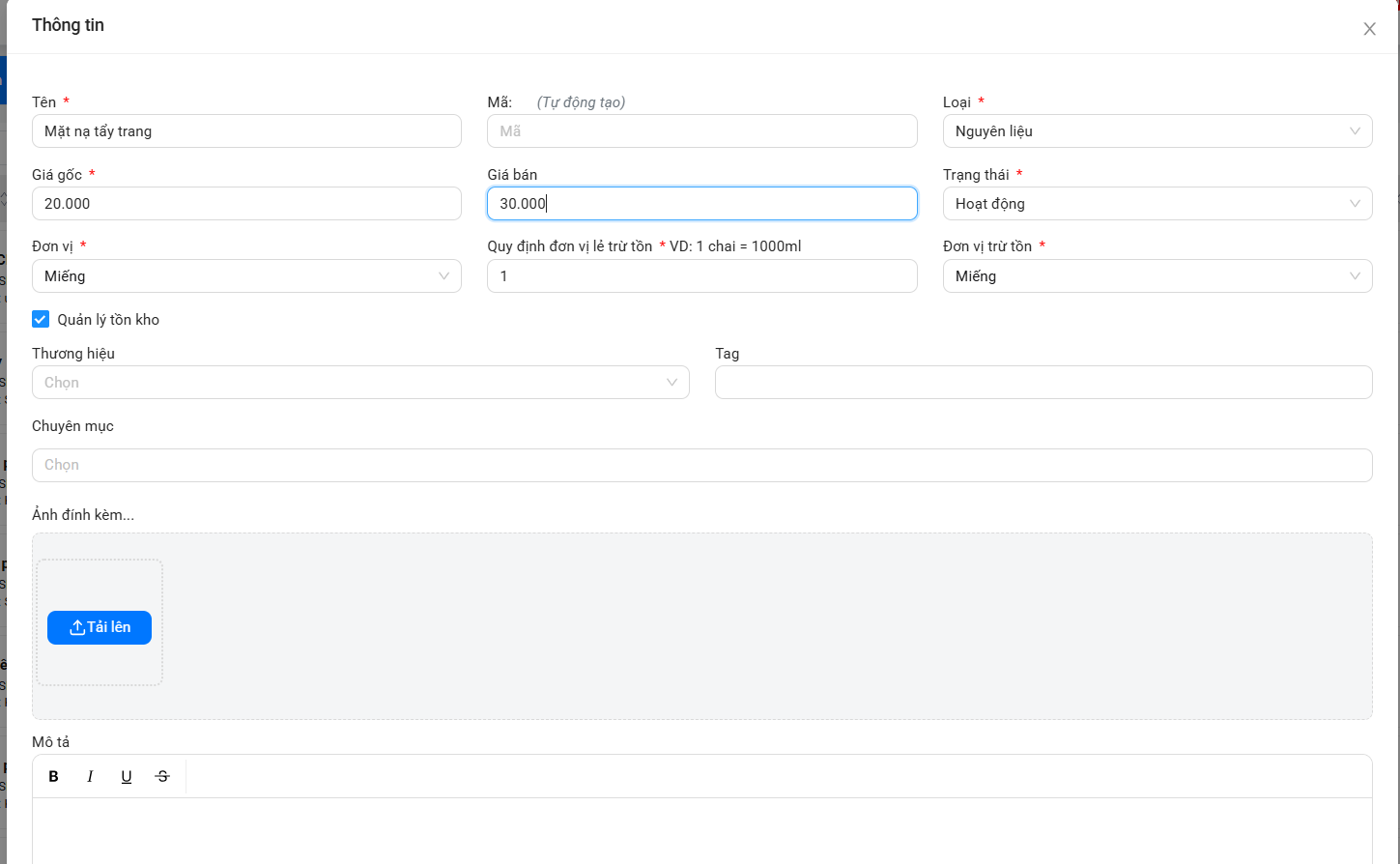Screen dimensions: 1400x864
Task: Expand the Trạng thái dropdown
Action: [x=1157, y=204]
